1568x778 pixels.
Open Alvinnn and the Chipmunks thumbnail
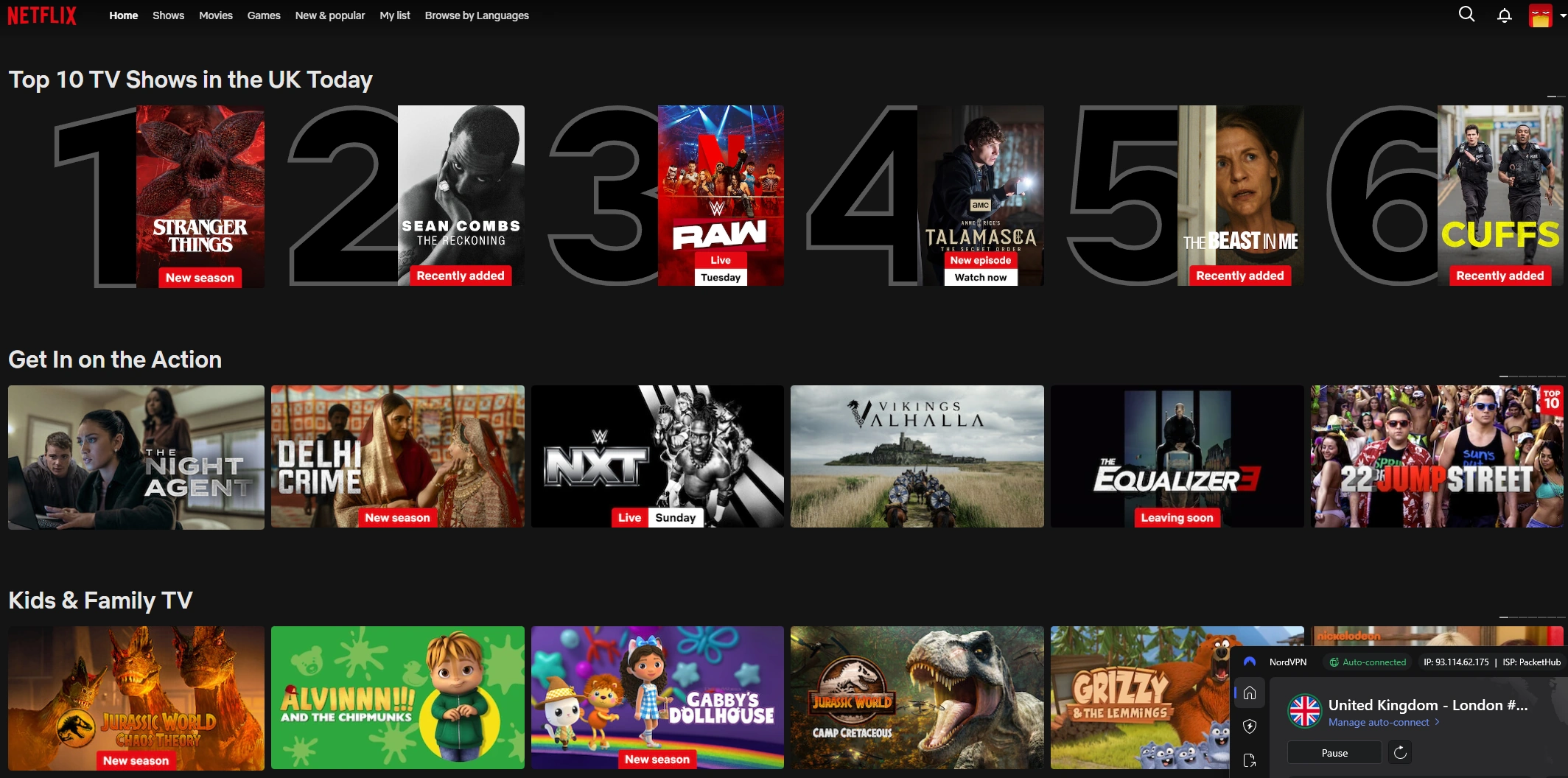pos(398,698)
